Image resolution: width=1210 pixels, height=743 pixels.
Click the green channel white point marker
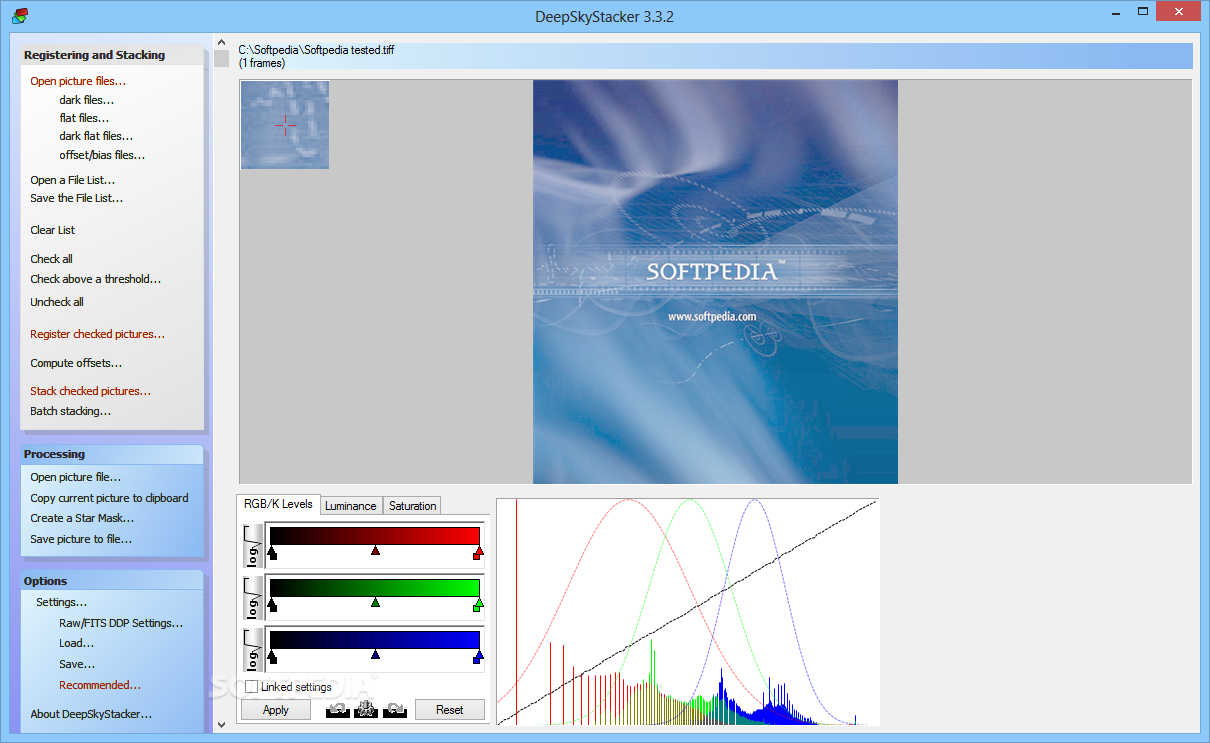click(x=478, y=604)
